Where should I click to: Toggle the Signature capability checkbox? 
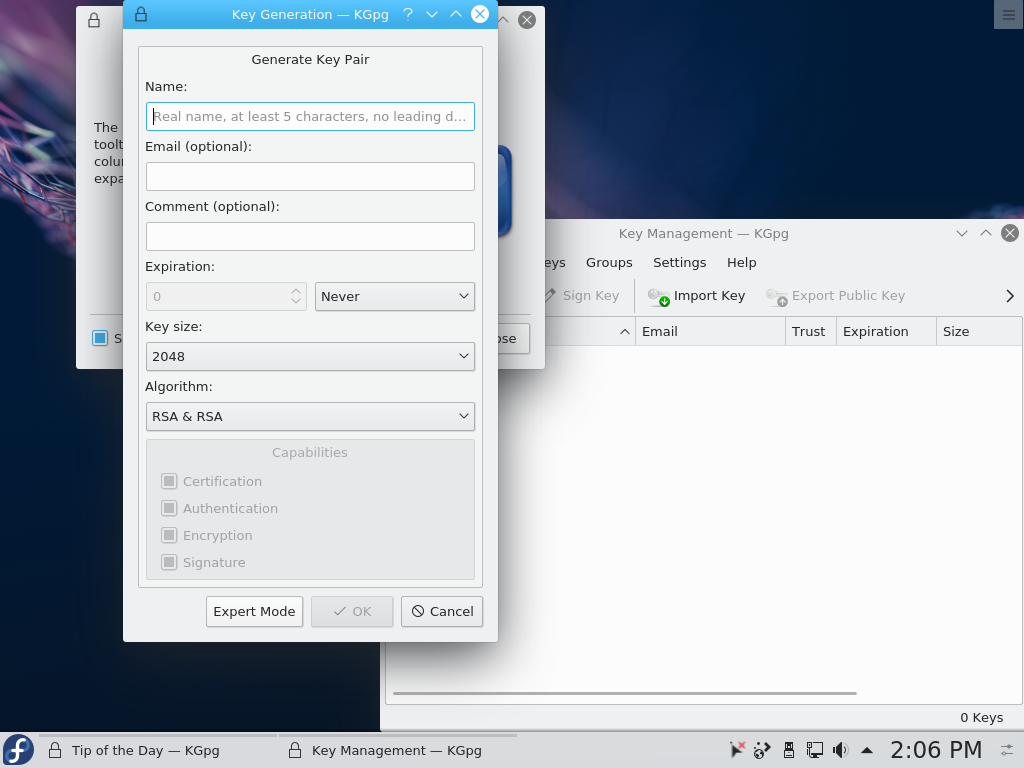pyautogui.click(x=169, y=562)
